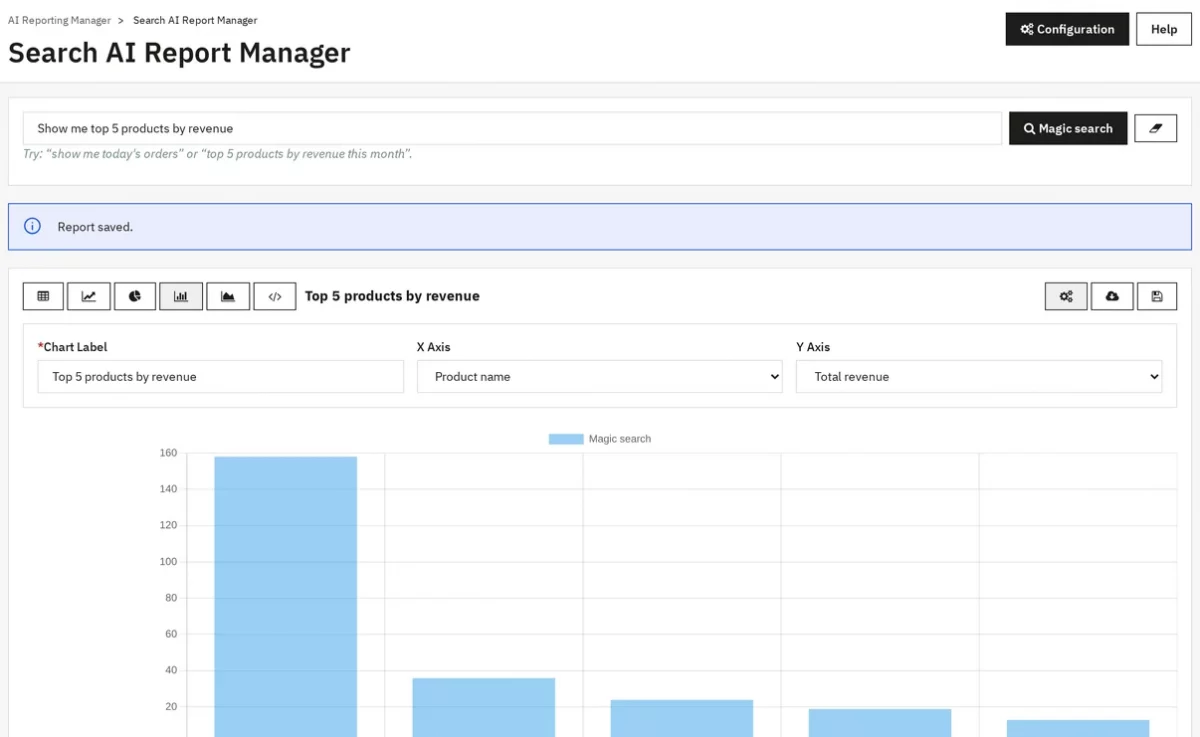Viewport: 1200px width, 737px height.
Task: Click the 'Y Axis' field label
Action: (x=813, y=347)
